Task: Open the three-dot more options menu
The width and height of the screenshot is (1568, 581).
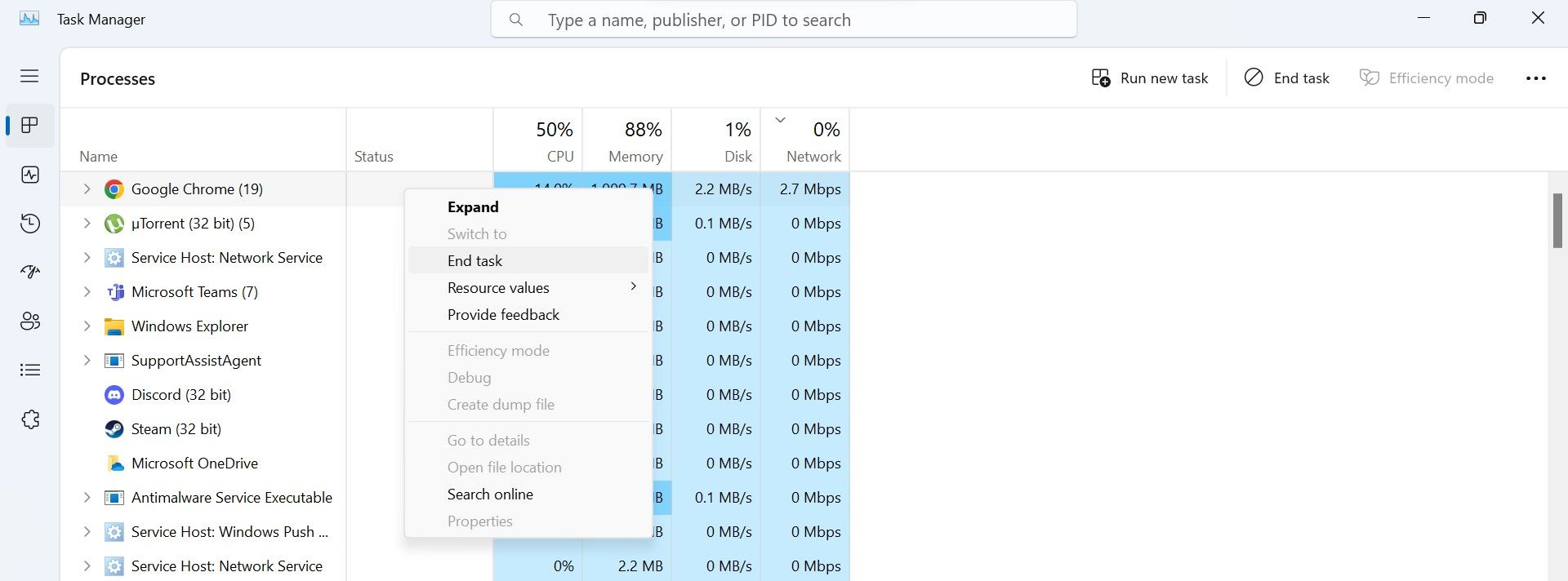Action: pyautogui.click(x=1536, y=78)
